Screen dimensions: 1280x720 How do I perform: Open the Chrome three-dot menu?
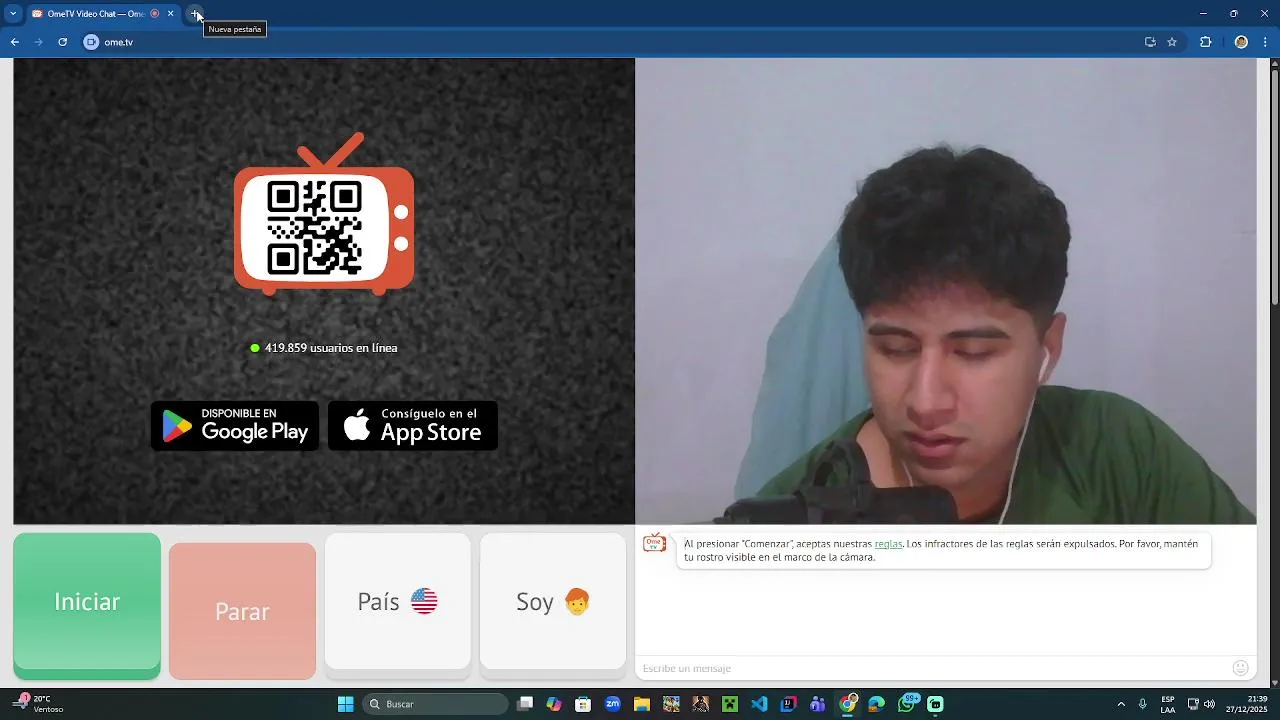click(1266, 42)
